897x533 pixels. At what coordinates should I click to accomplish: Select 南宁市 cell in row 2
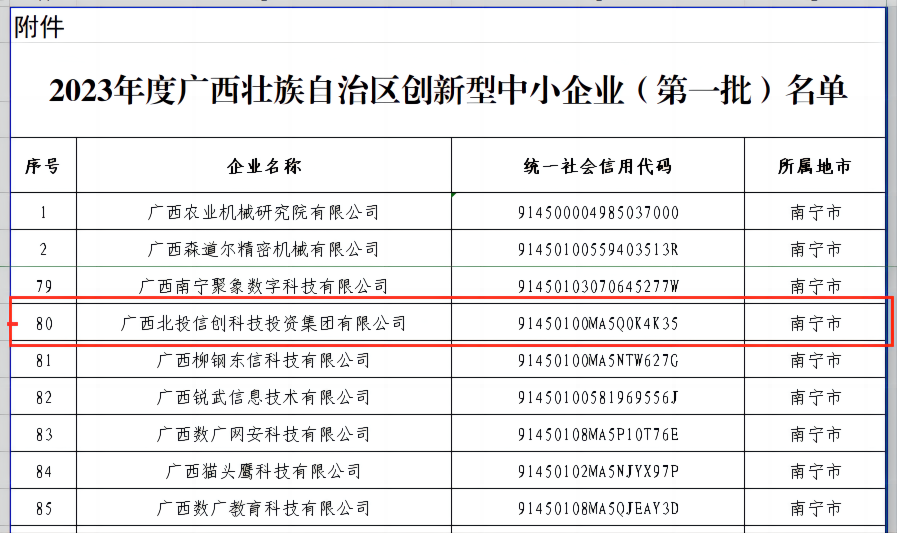tap(815, 249)
